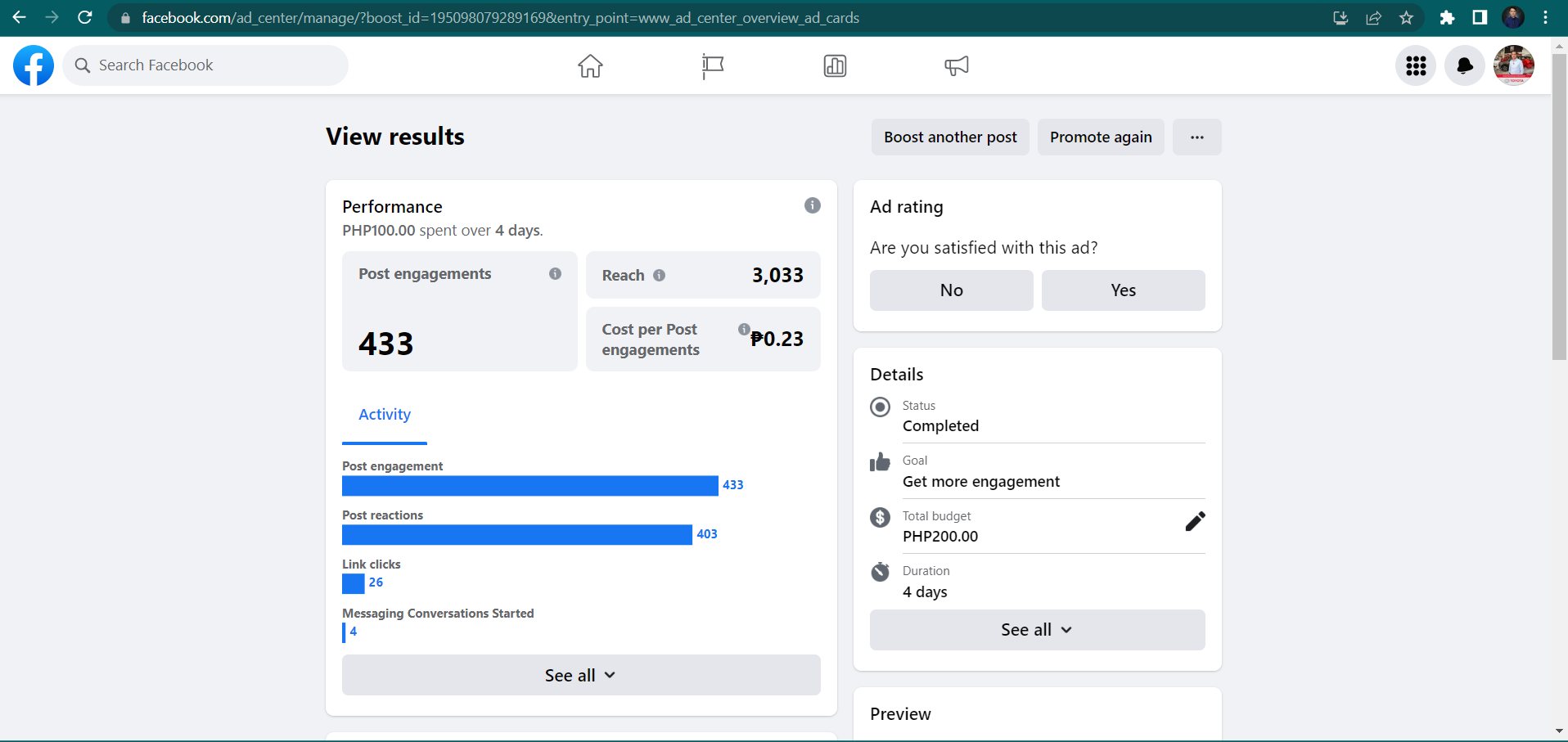Click Promote again button
This screenshot has height=742, width=1568.
(1101, 137)
